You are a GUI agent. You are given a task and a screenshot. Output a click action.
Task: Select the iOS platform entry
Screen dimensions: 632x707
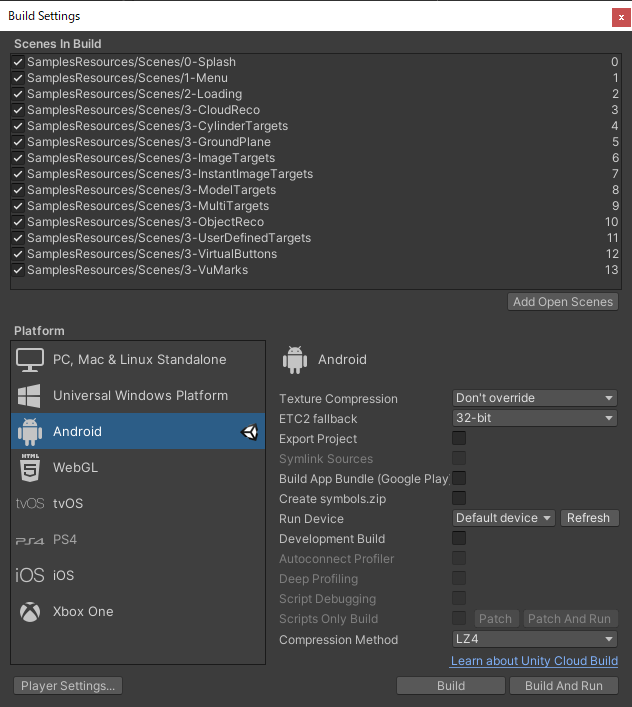(x=138, y=575)
